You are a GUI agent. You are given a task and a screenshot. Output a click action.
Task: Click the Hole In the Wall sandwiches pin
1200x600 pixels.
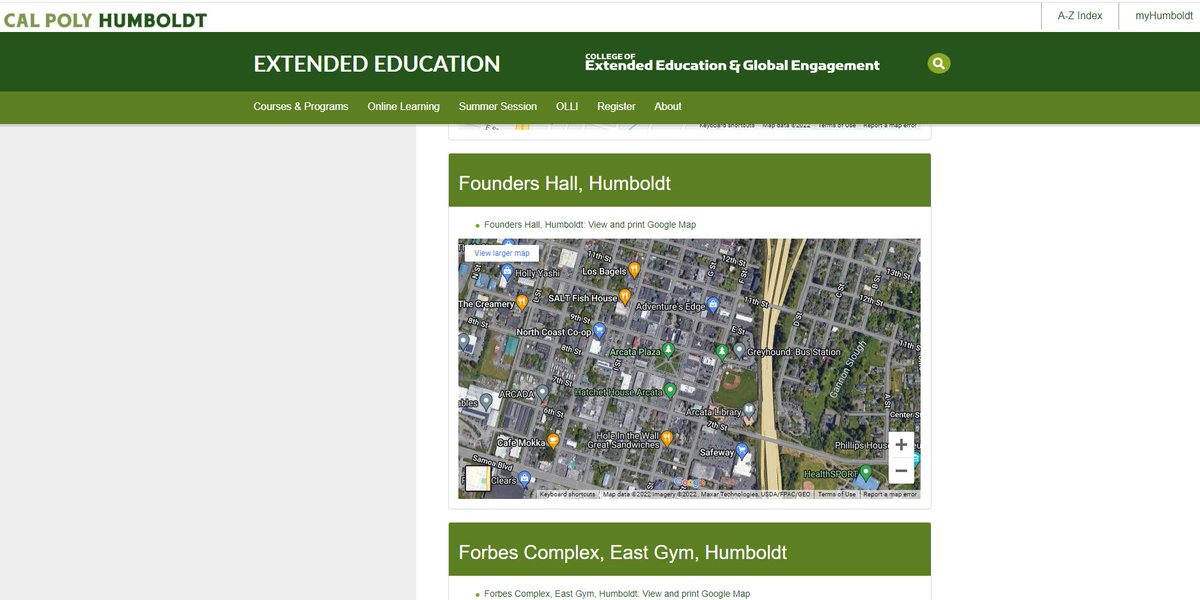(667, 438)
